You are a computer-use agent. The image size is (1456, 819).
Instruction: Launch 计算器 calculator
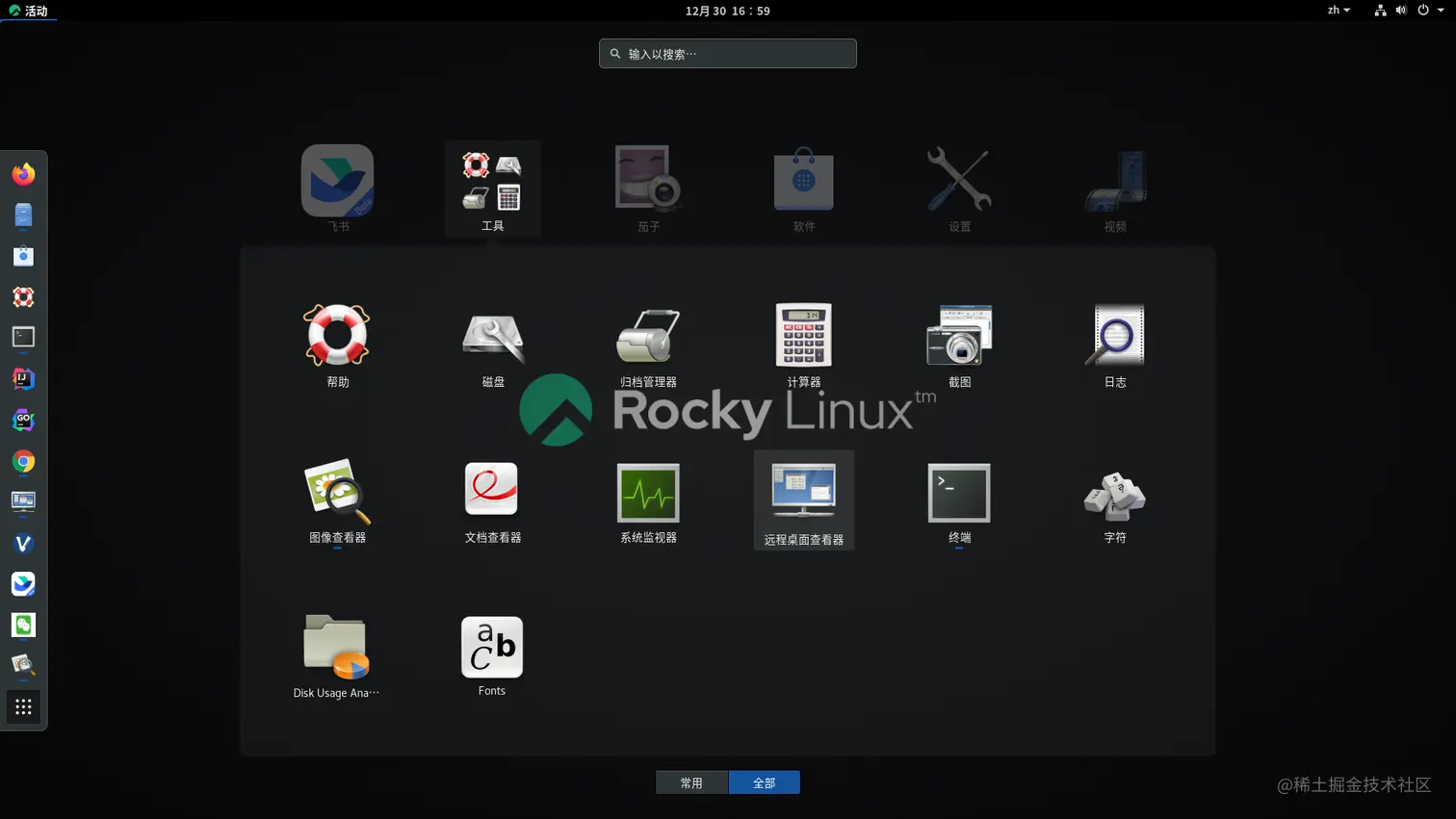point(804,345)
